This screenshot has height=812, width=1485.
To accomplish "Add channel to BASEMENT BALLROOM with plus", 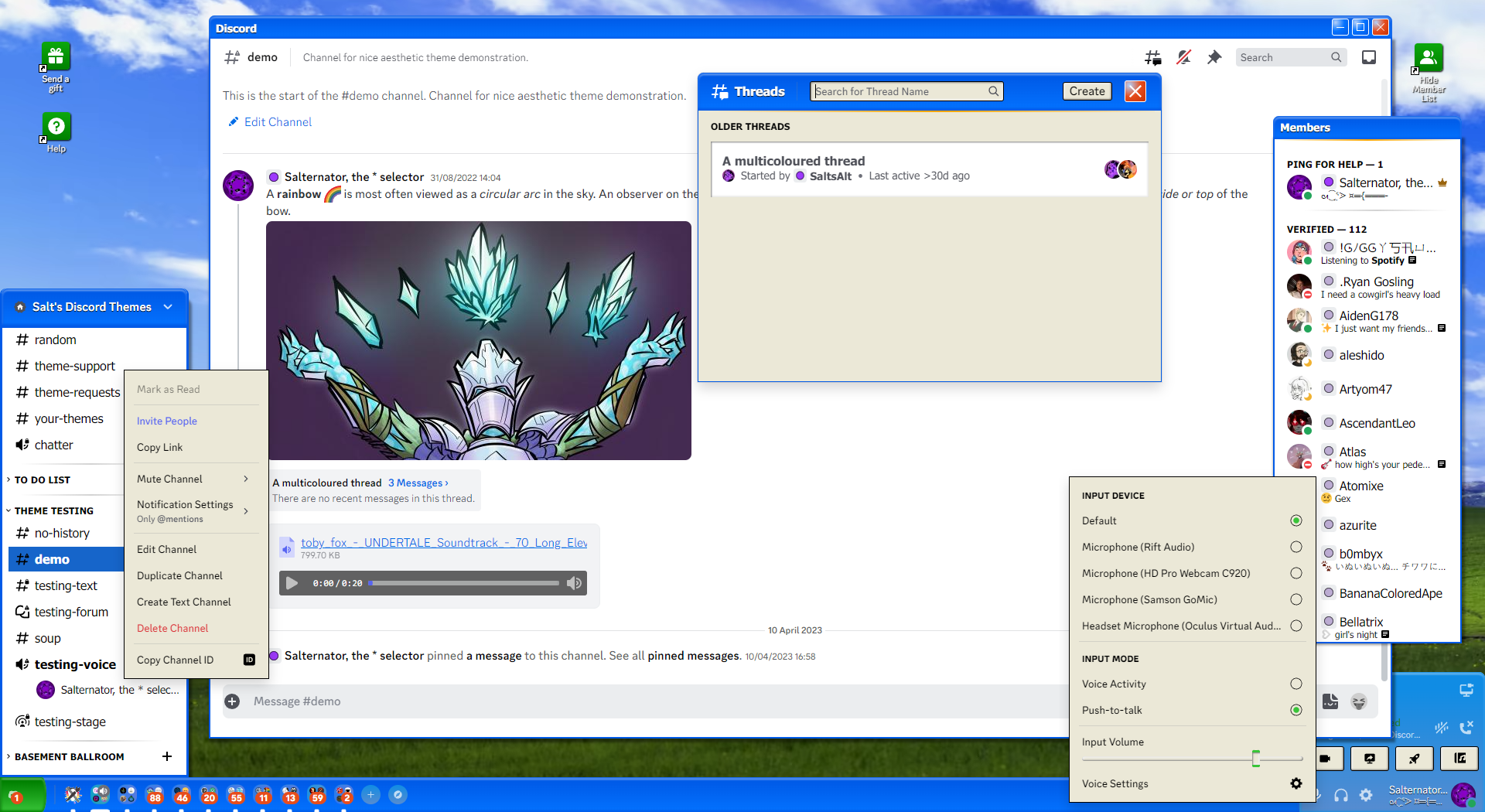I will coord(167,756).
